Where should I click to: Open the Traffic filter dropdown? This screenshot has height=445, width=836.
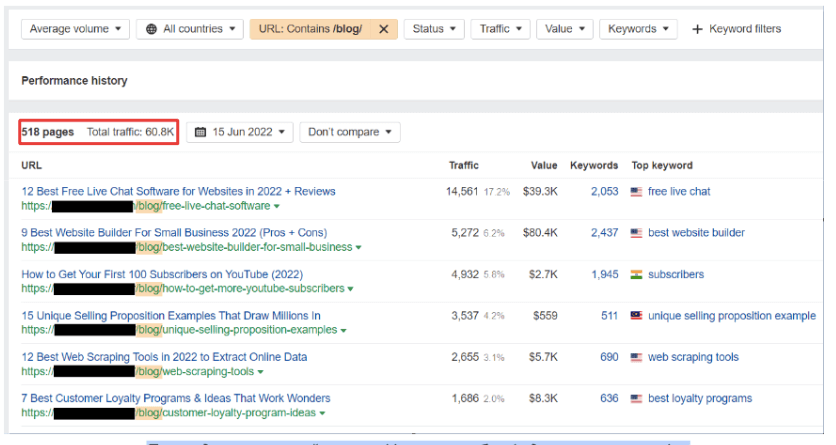500,29
